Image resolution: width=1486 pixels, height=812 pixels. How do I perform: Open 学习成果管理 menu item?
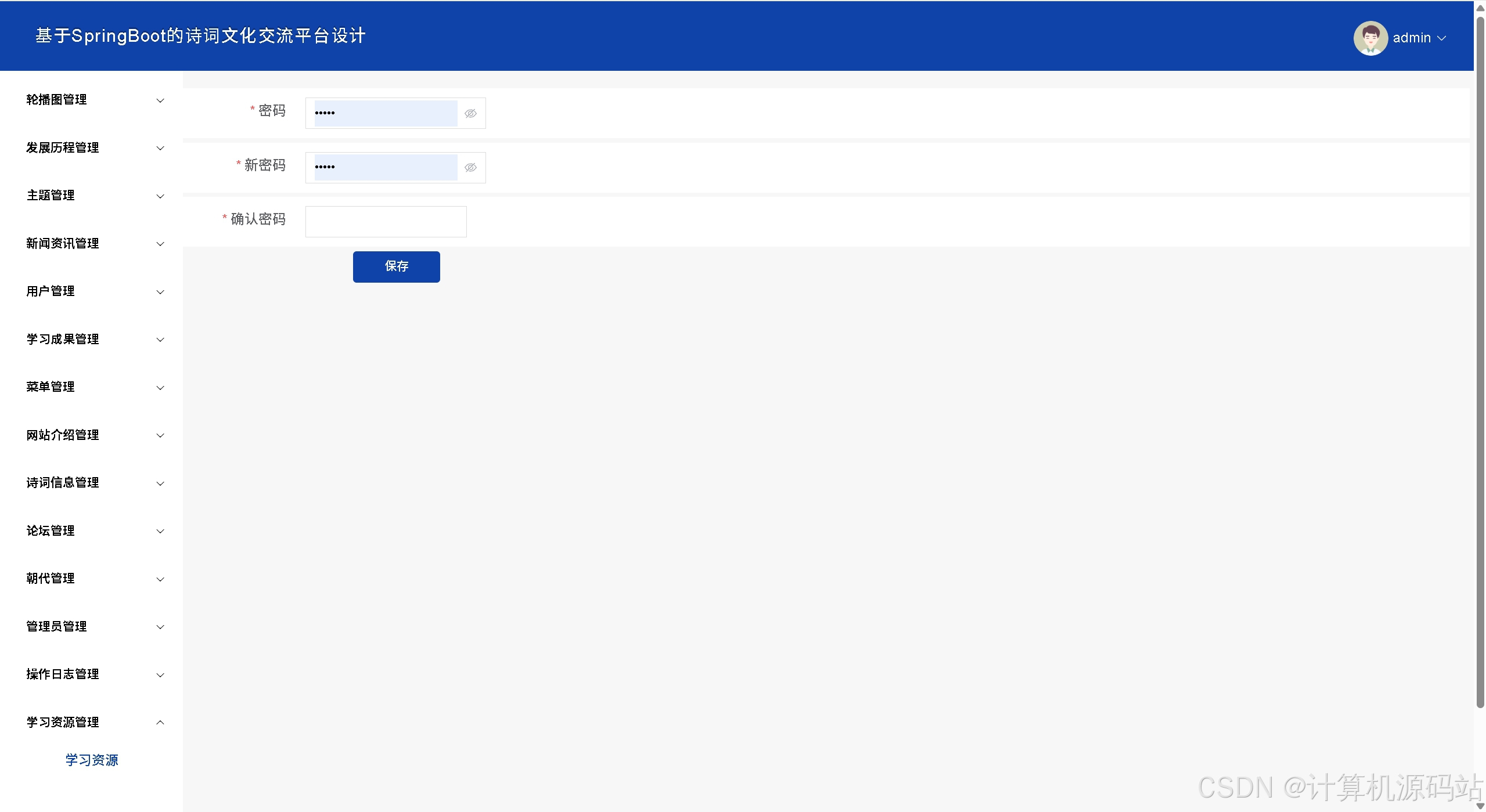(63, 340)
